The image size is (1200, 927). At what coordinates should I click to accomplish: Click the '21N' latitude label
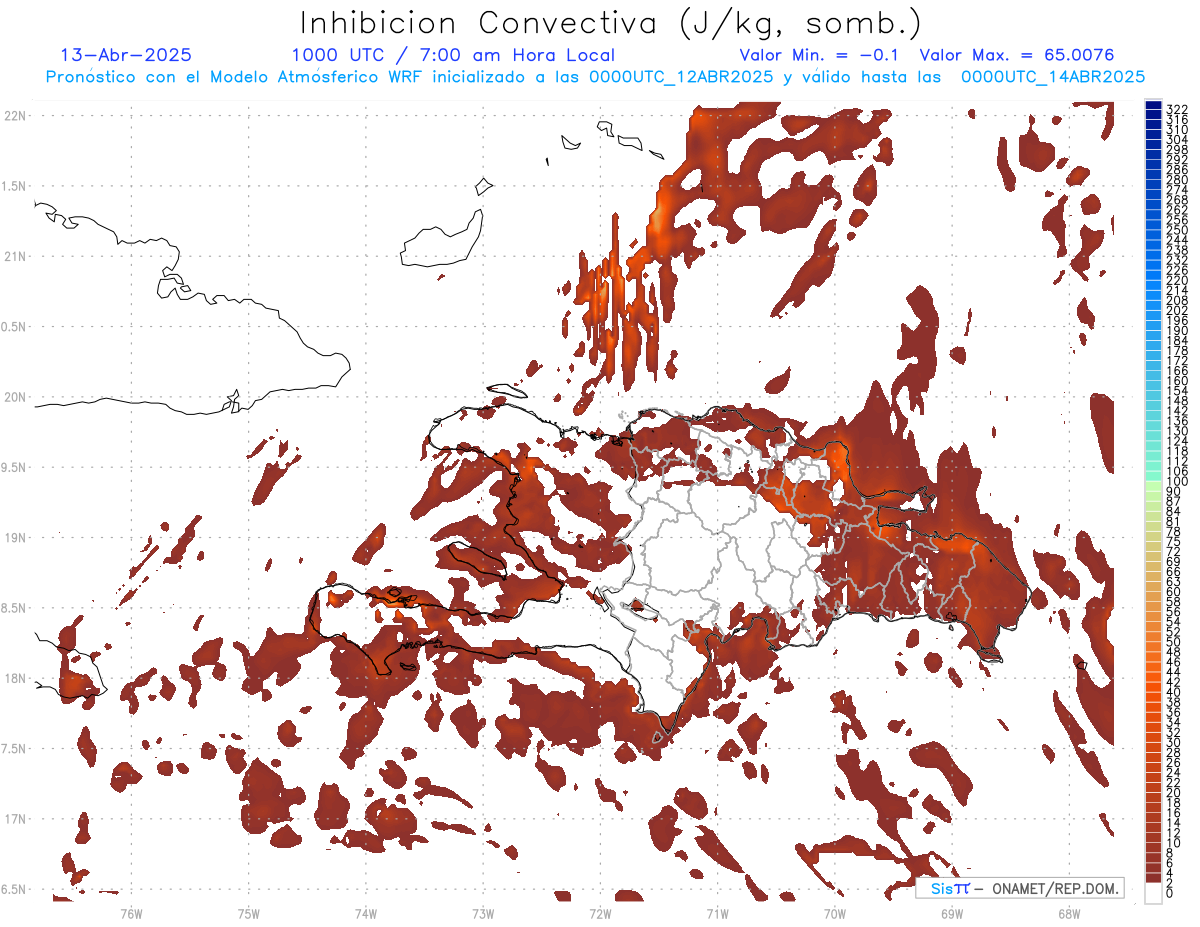click(x=15, y=256)
